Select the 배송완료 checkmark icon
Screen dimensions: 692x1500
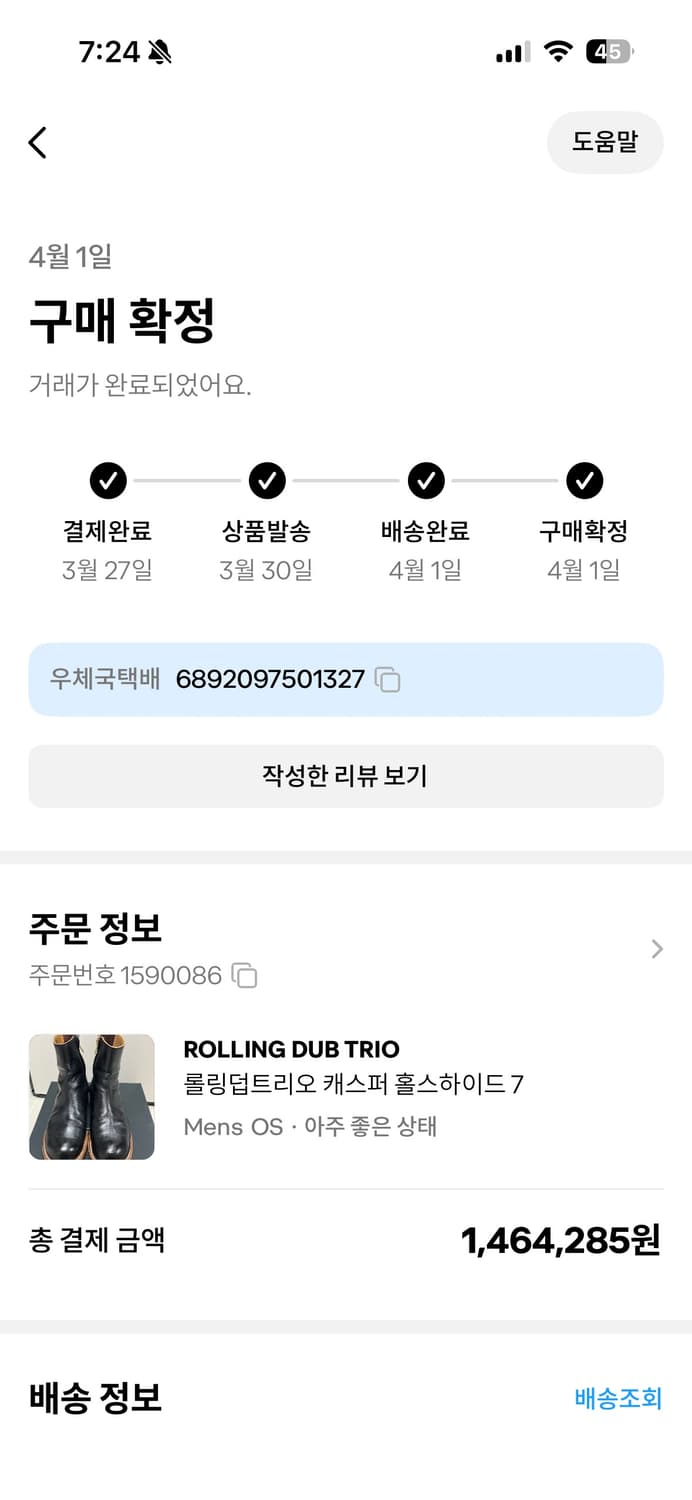426,481
